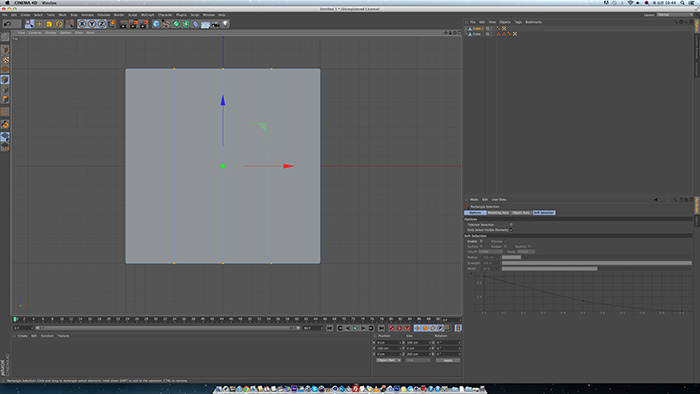The image size is (700, 394).
Task: Click the coordinate system icon
Action: 112,24
